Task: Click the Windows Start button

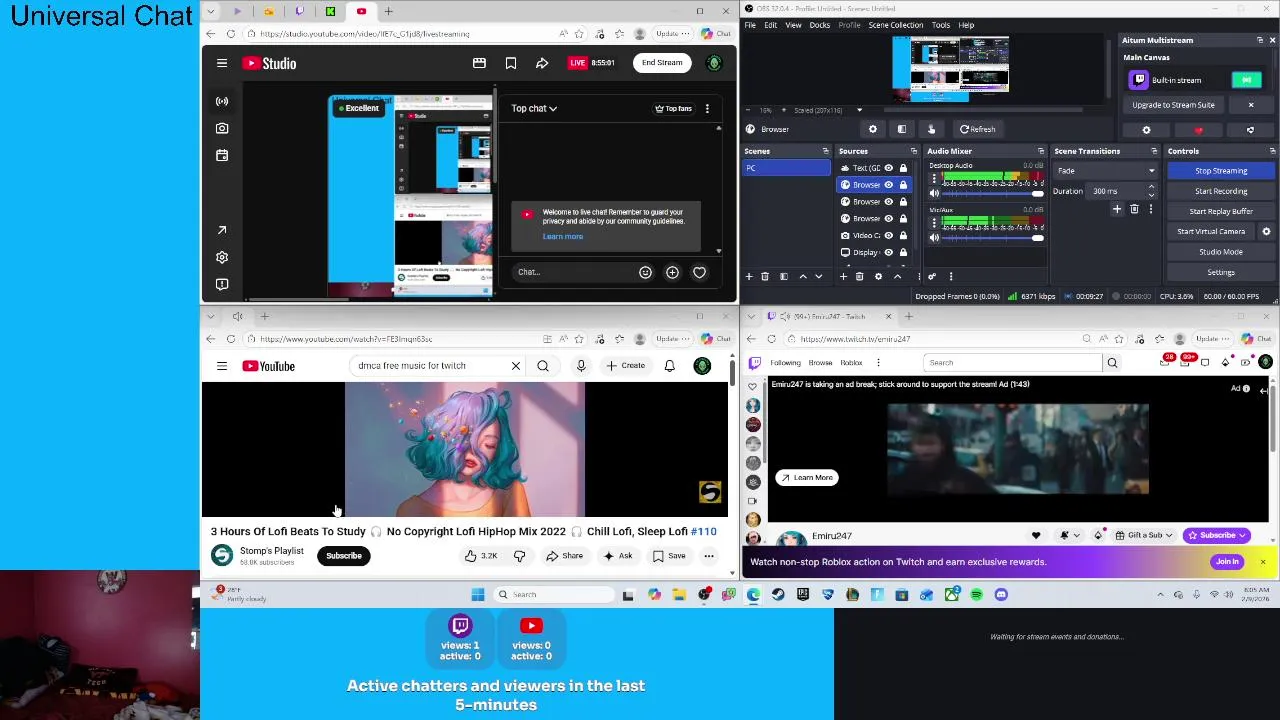Action: pyautogui.click(x=478, y=595)
